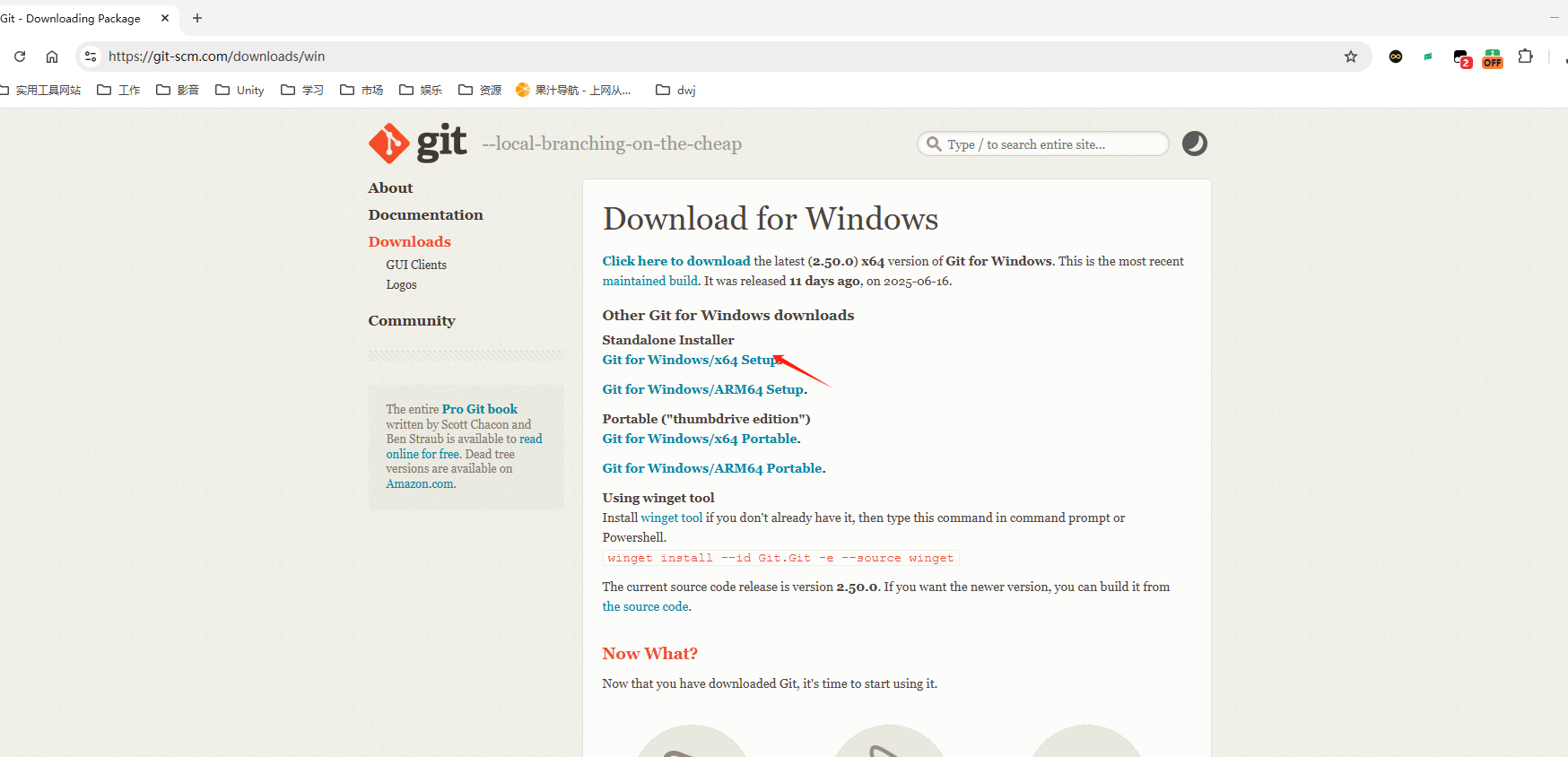Toggle dark mode moon icon
Screen dimensions: 1568x757
[1194, 144]
